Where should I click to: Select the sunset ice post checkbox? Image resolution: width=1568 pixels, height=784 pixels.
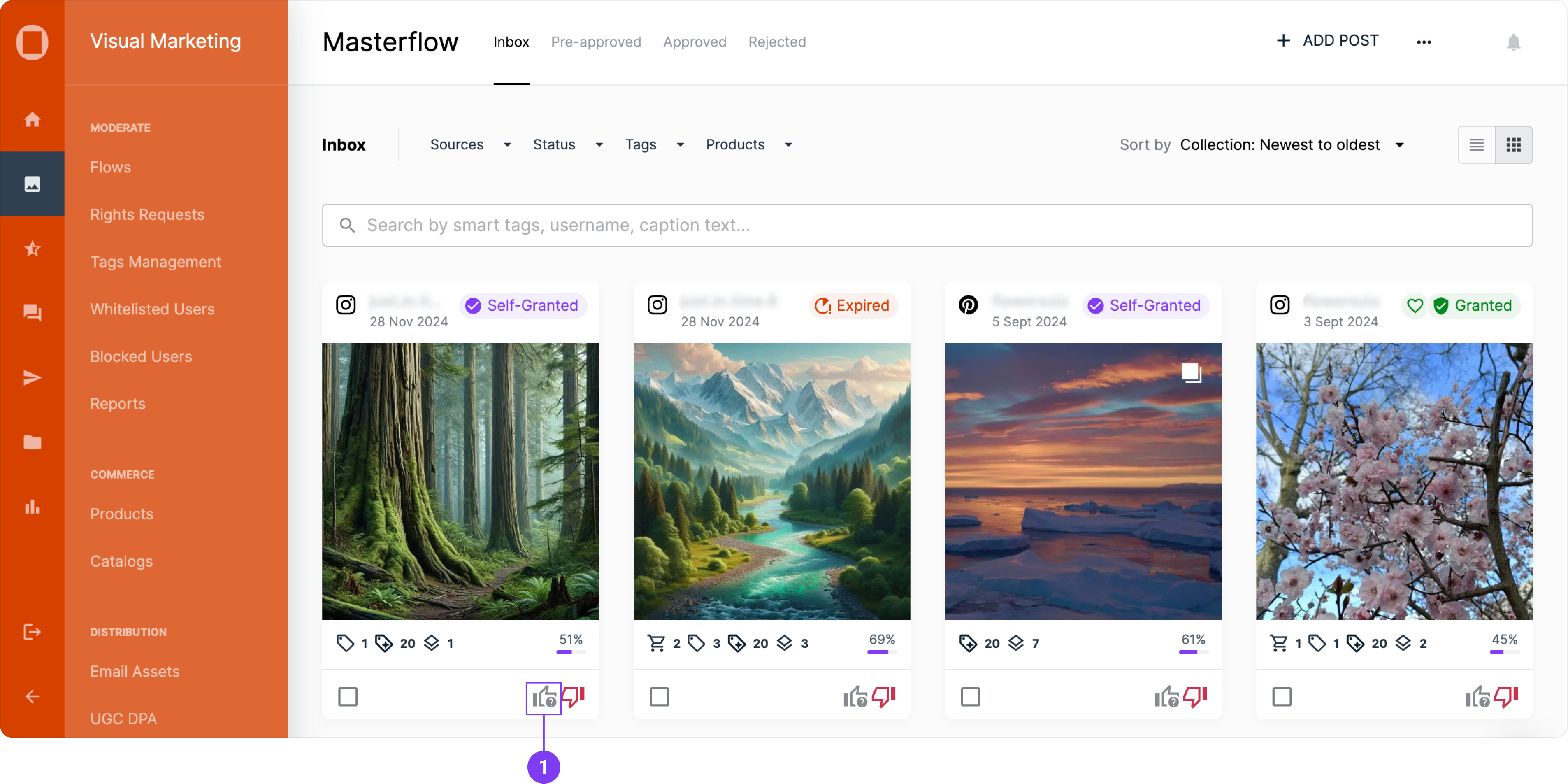click(x=970, y=696)
